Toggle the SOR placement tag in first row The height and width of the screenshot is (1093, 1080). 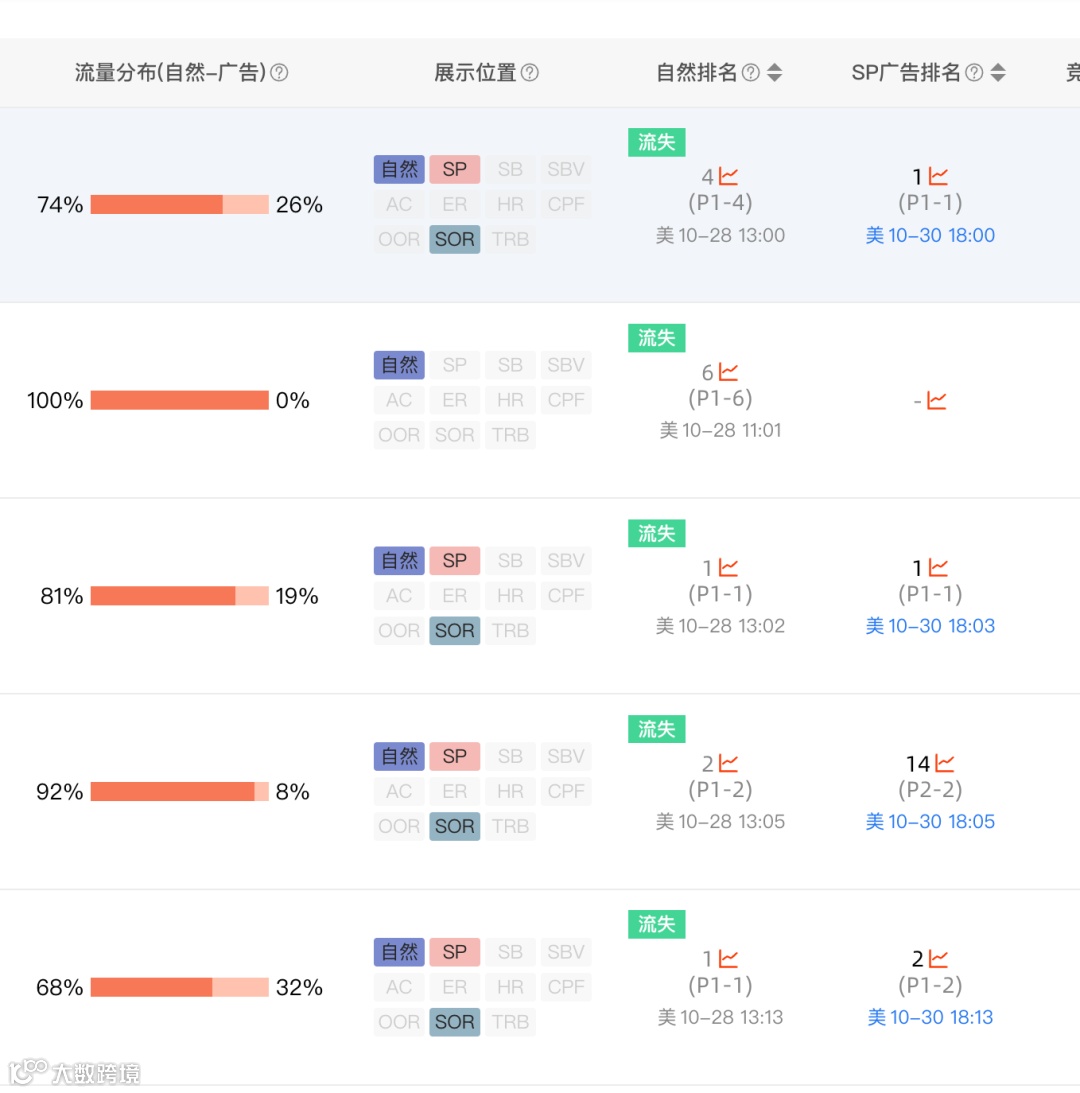pos(454,239)
